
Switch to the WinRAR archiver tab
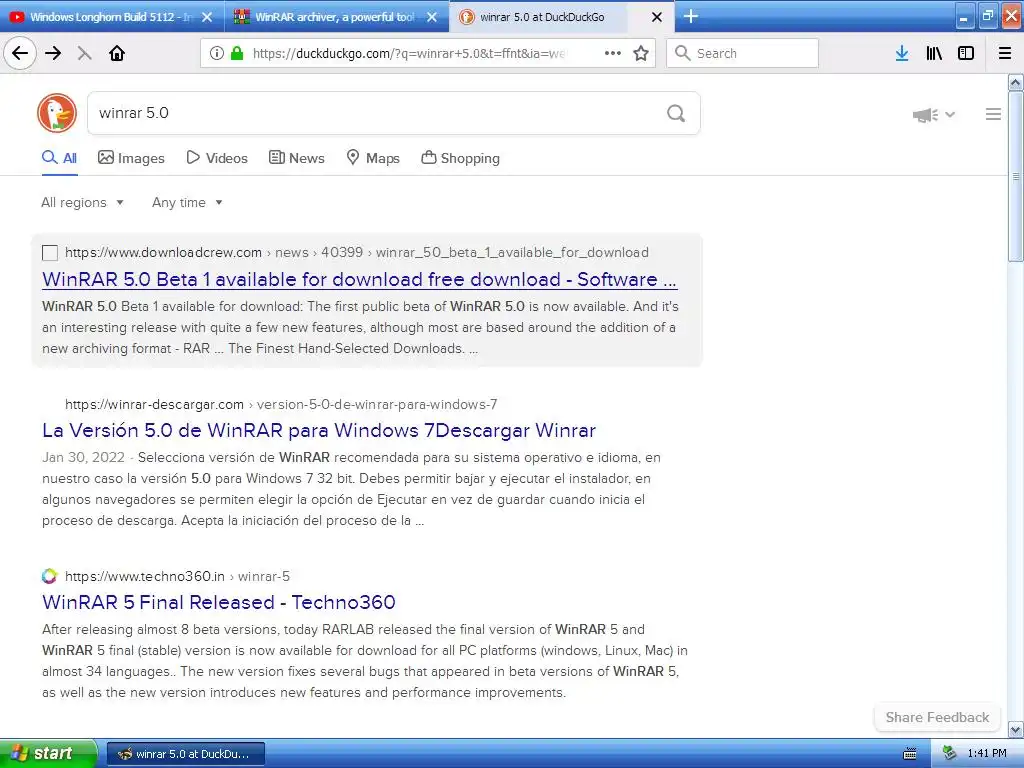337,17
